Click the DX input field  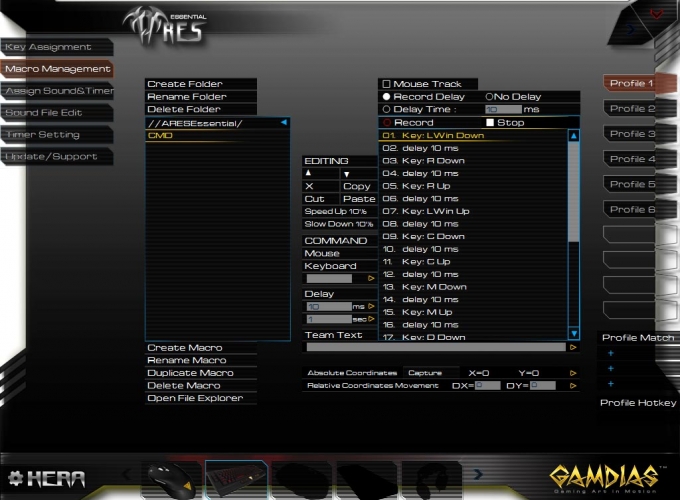coord(487,386)
